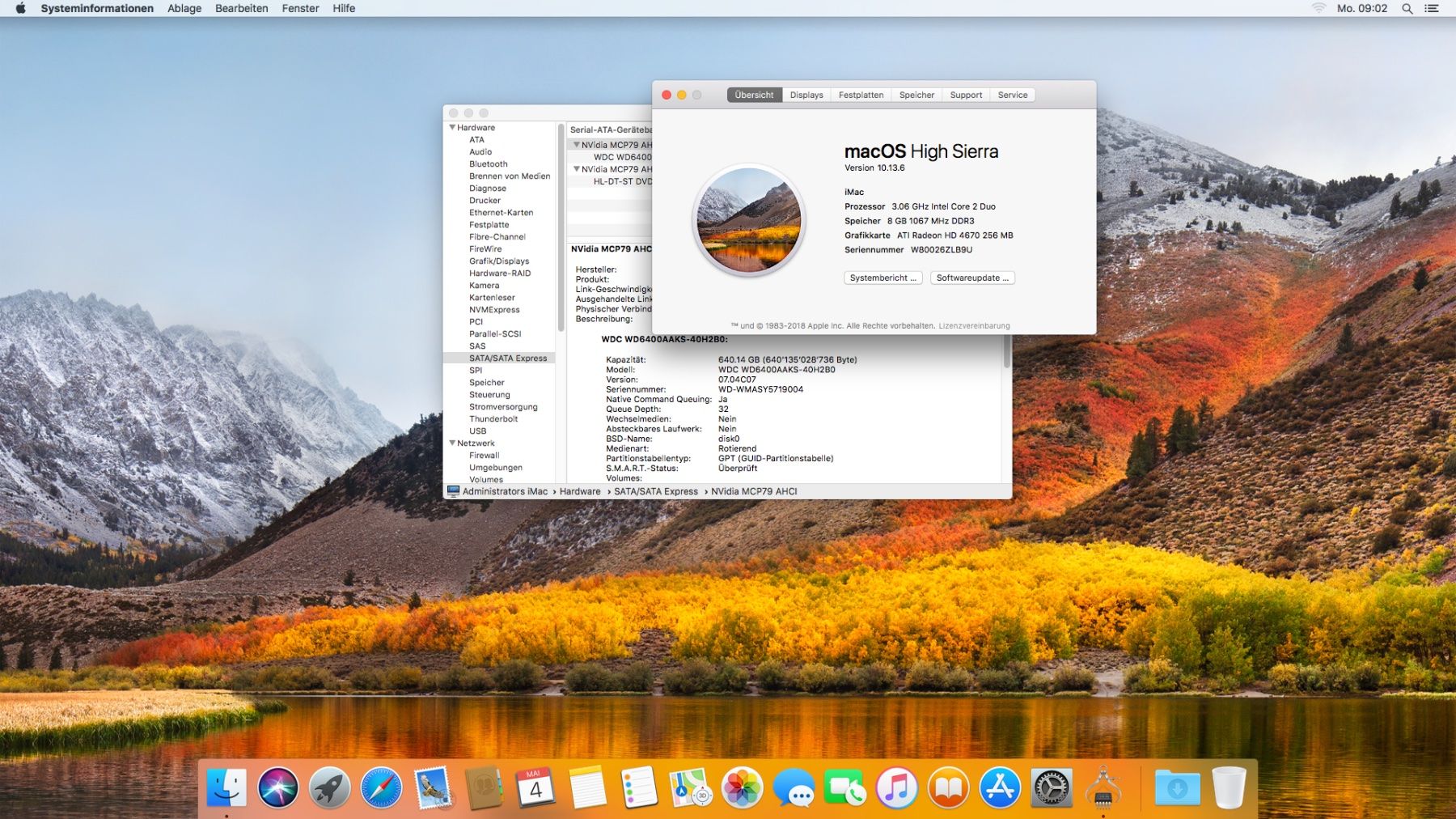Image resolution: width=1456 pixels, height=819 pixels.
Task: Switch to the Speicher tab
Action: point(916,95)
